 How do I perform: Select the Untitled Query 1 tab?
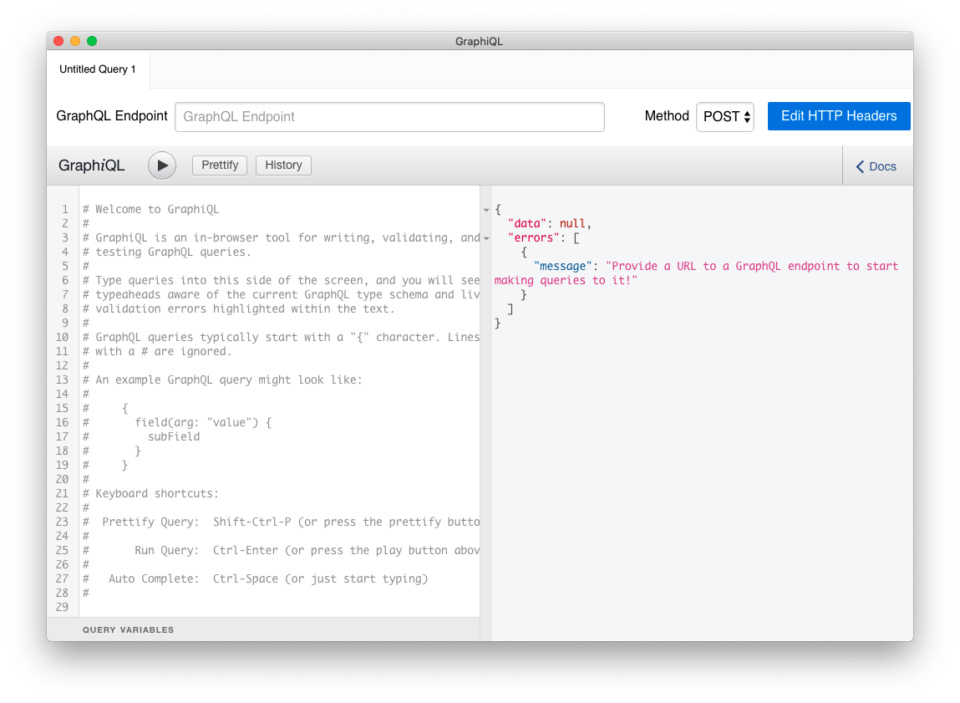[x=97, y=69]
